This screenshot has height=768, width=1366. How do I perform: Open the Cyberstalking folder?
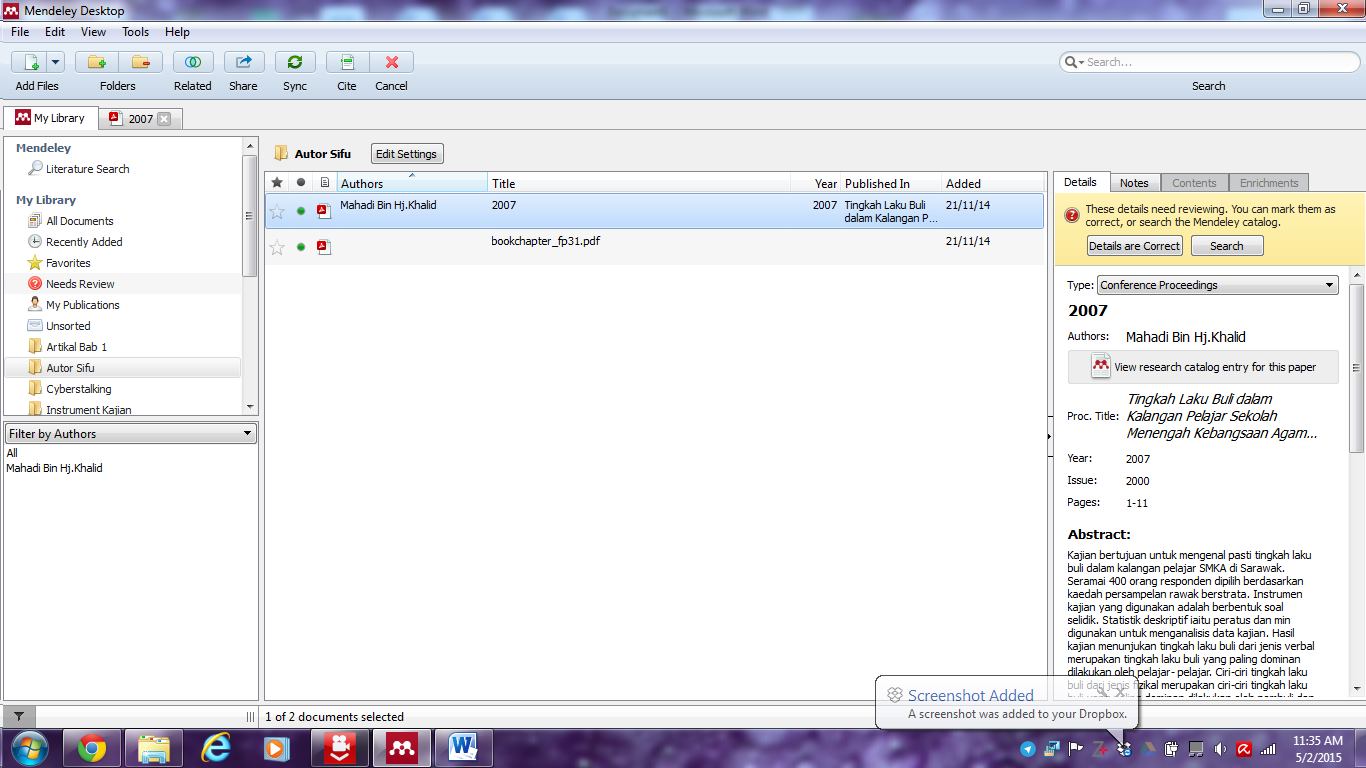tap(78, 389)
